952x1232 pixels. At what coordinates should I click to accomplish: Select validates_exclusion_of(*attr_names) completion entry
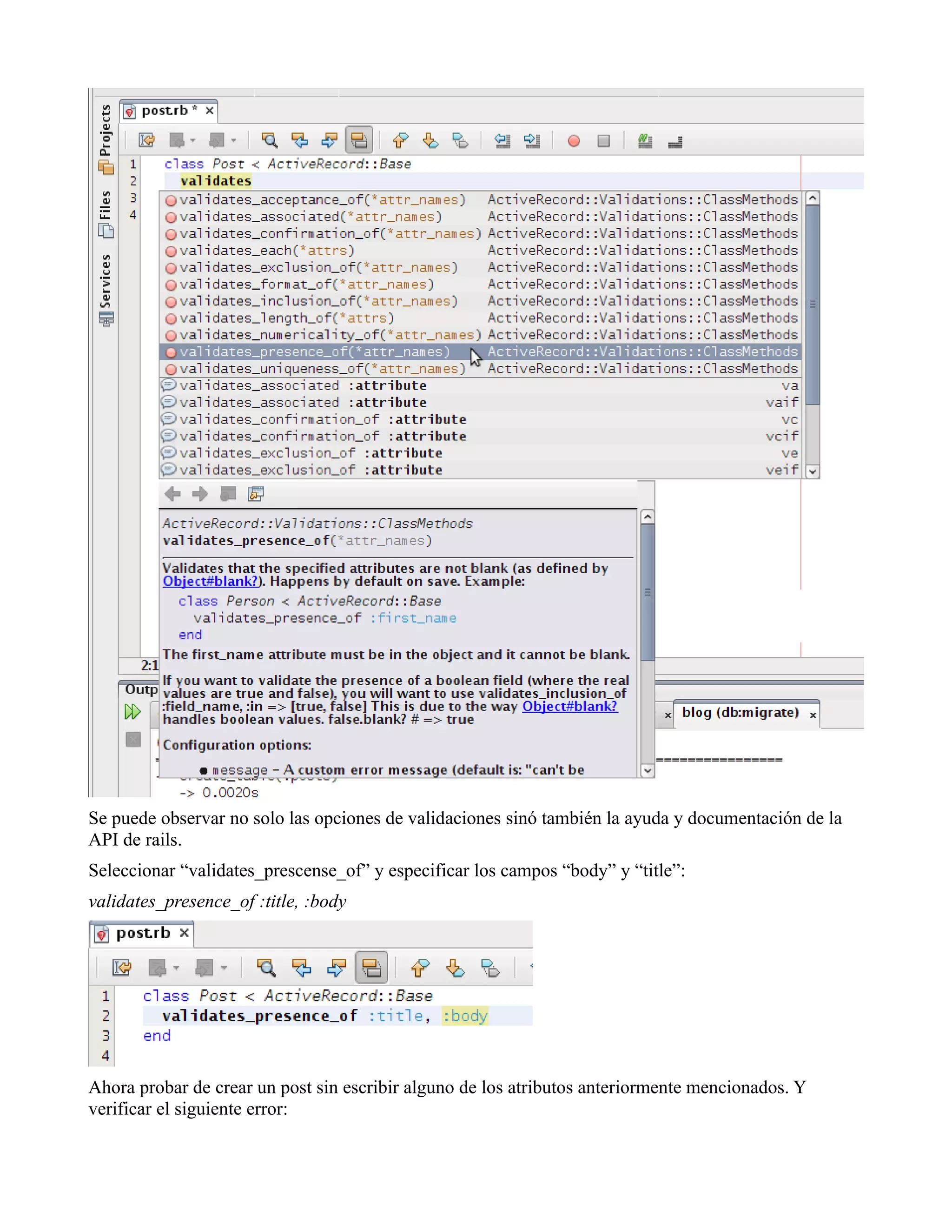pos(480,267)
